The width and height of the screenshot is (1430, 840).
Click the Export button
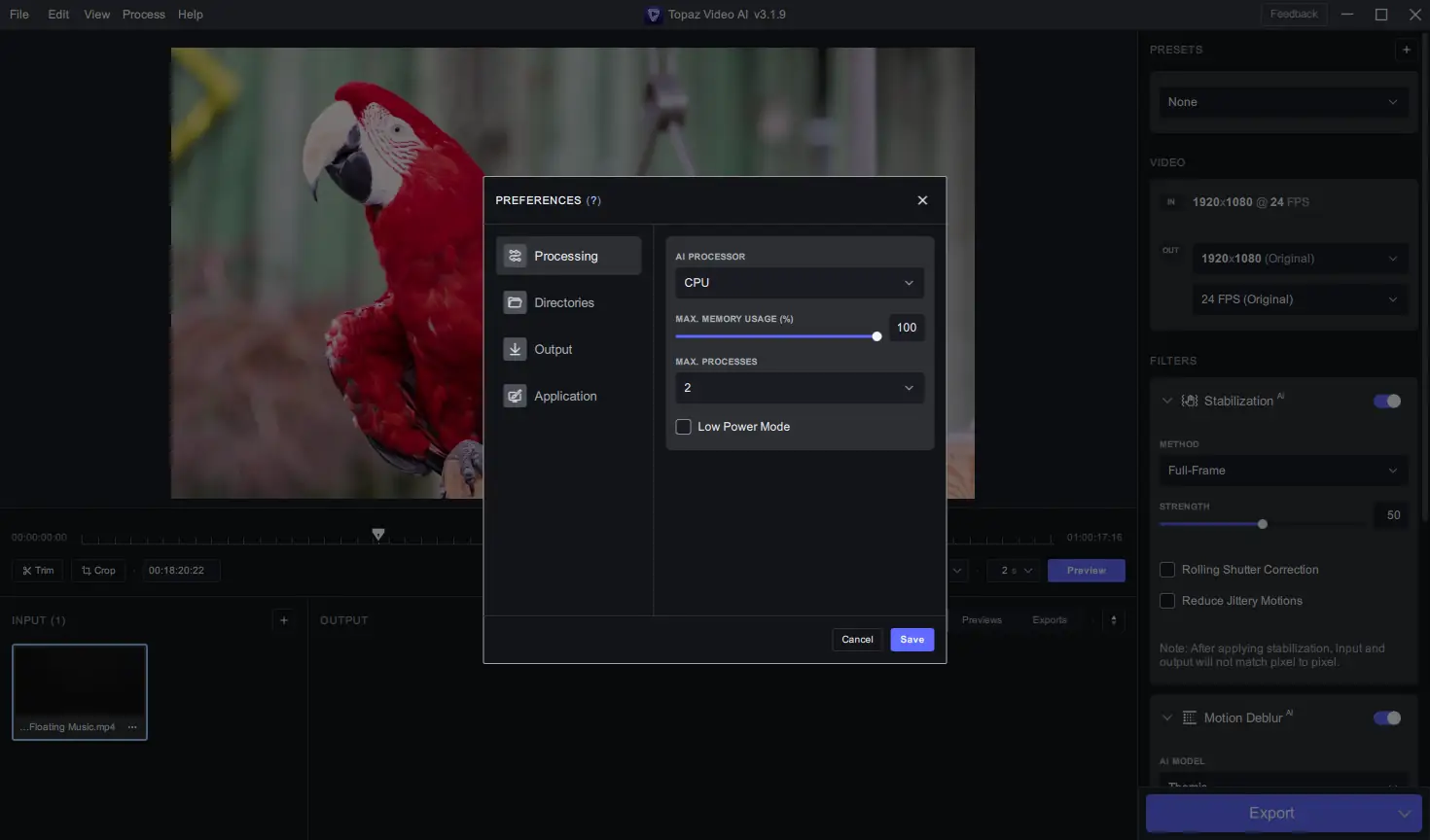[x=1270, y=813]
